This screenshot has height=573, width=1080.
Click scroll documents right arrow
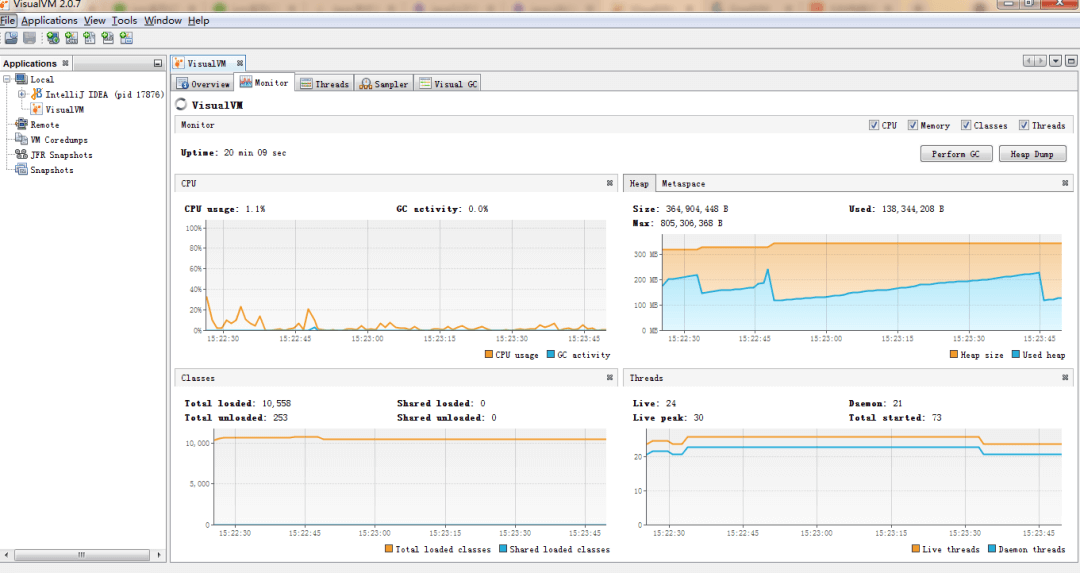click(1041, 61)
